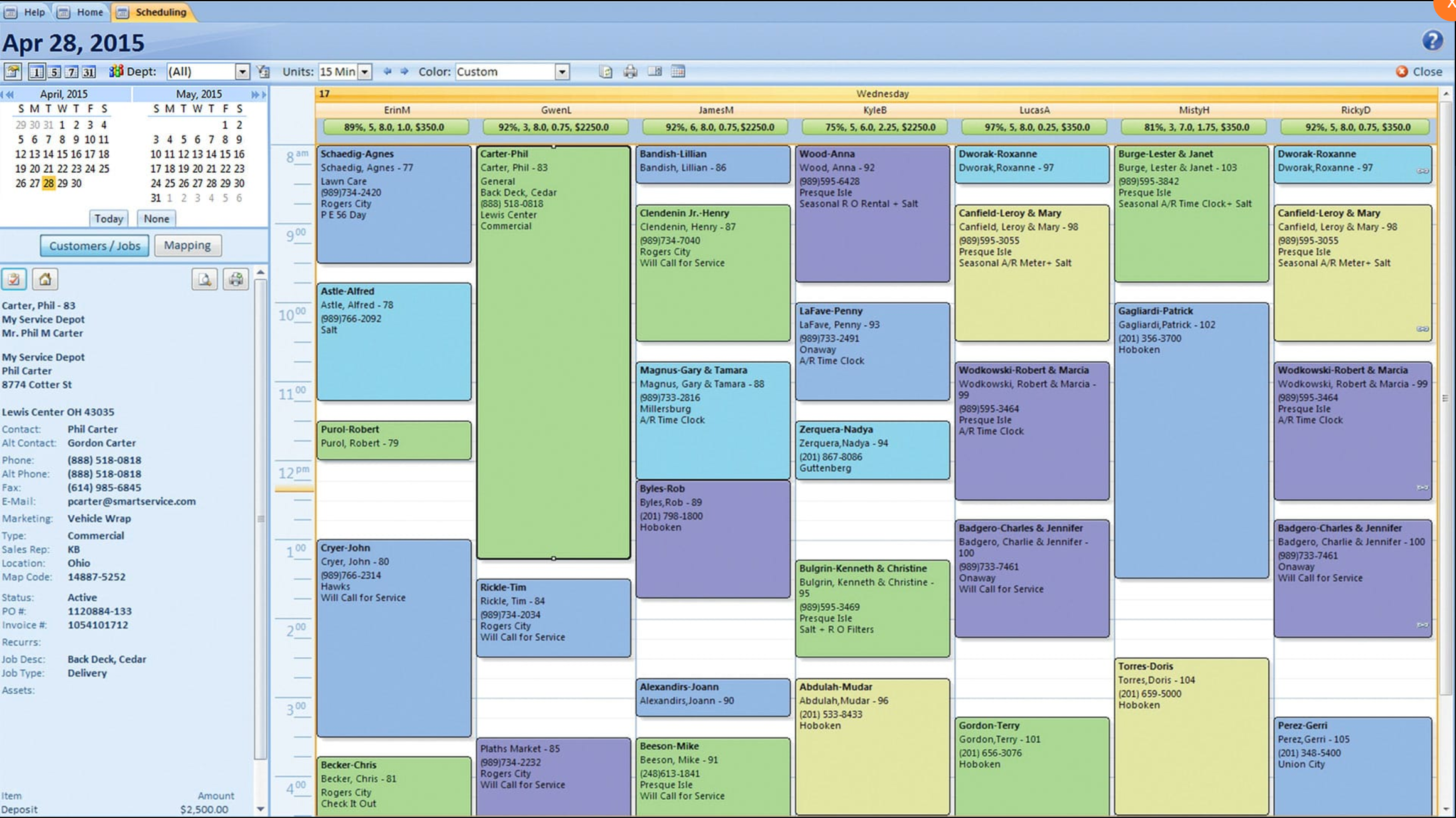Click the Today button
Screen dimensions: 1456x818
(x=109, y=219)
